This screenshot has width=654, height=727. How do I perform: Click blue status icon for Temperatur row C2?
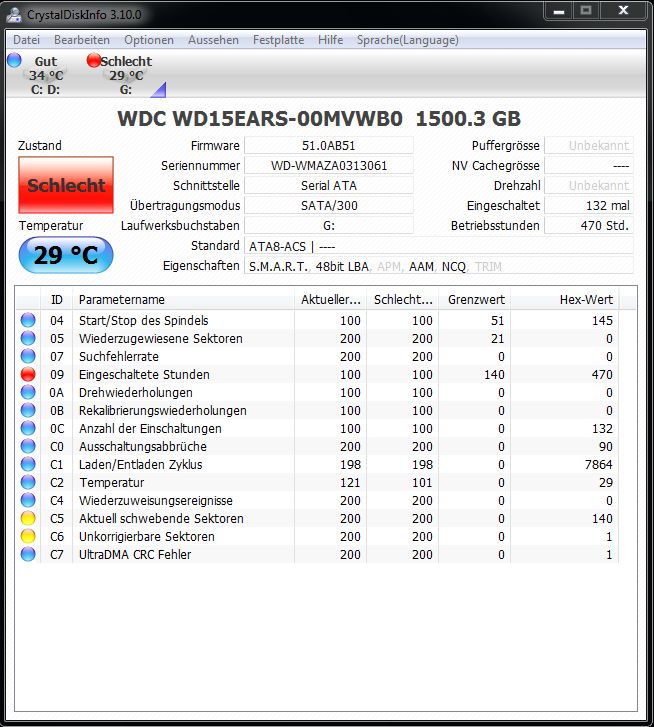pyautogui.click(x=28, y=482)
